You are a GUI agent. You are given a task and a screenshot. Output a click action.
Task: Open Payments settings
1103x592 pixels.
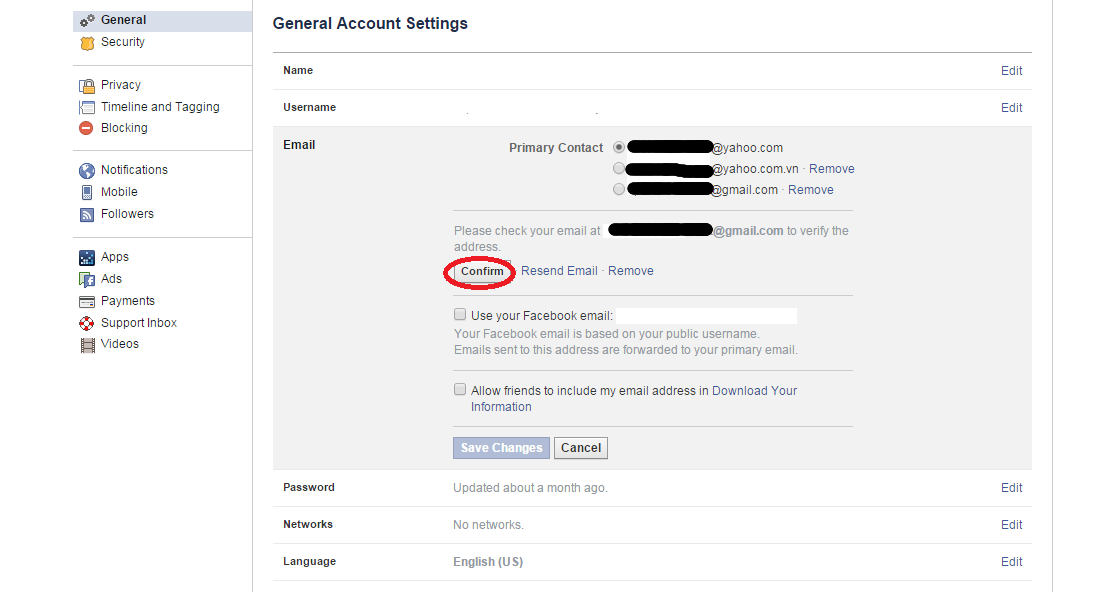click(x=127, y=301)
